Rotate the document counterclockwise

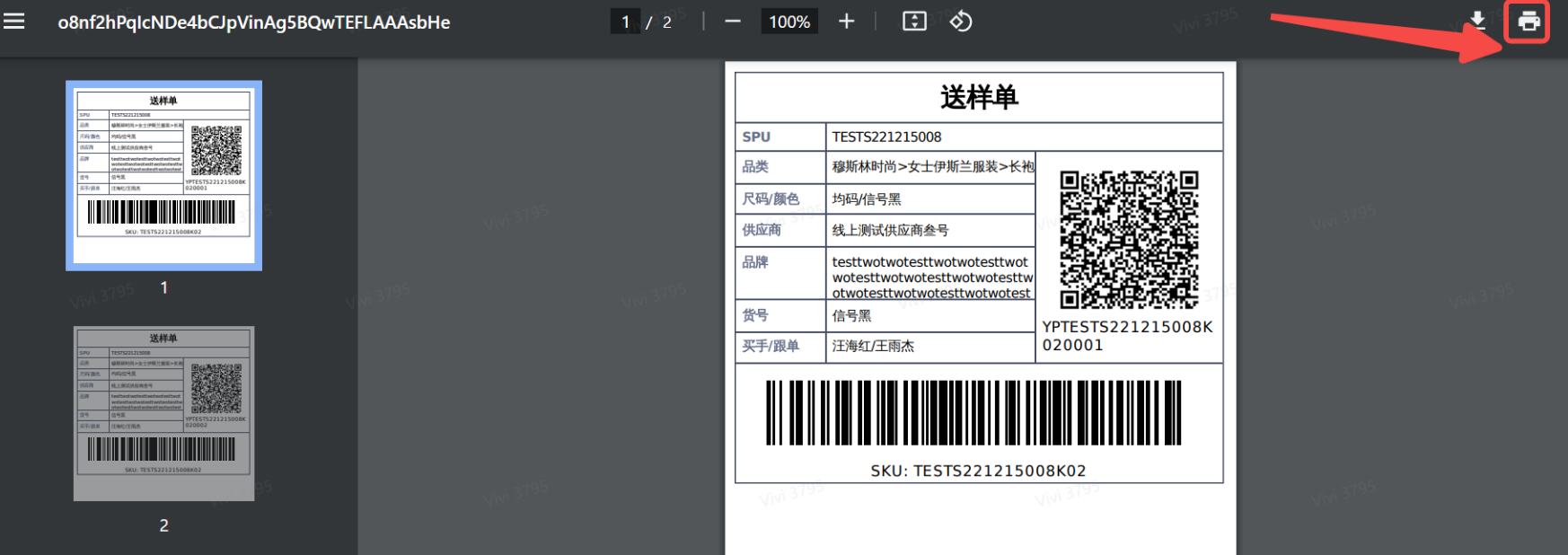961,21
